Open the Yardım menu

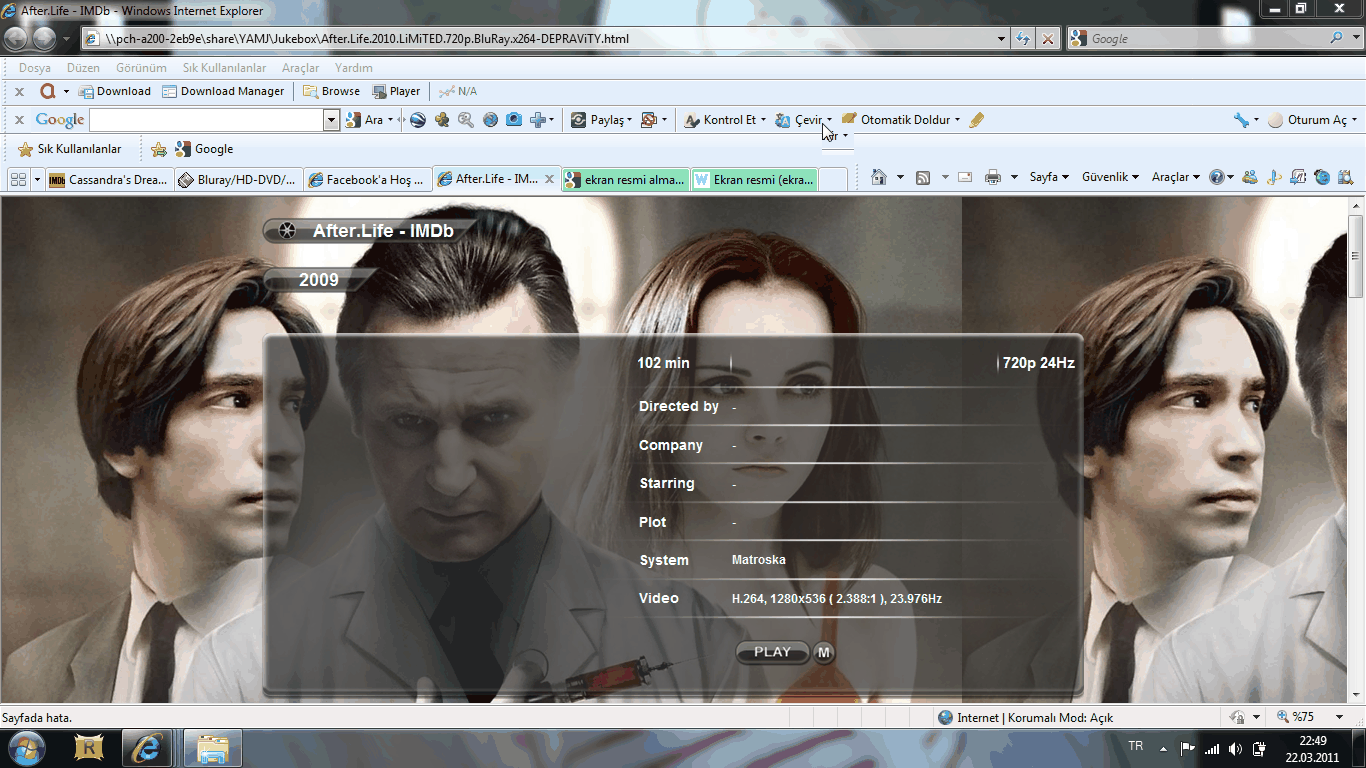tap(353, 68)
